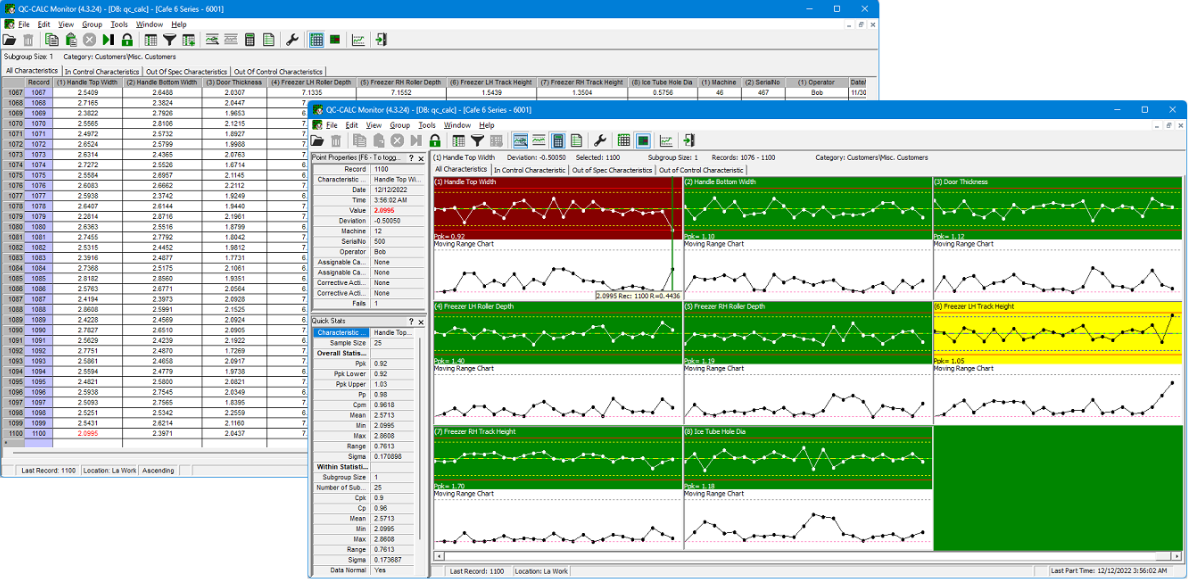This screenshot has height=579, width=1188.
Task: Select Out of Spec Characteristics tab in front window
Action: 612,170
